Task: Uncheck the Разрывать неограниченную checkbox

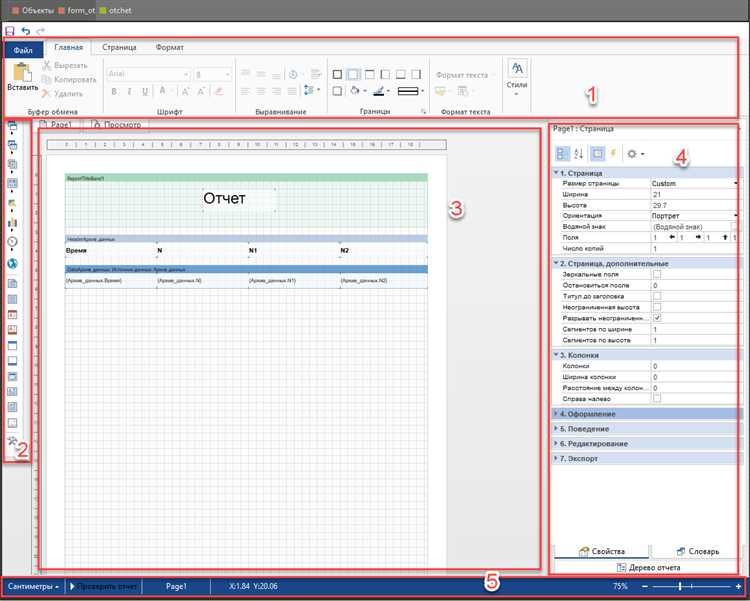Action: 656,317
